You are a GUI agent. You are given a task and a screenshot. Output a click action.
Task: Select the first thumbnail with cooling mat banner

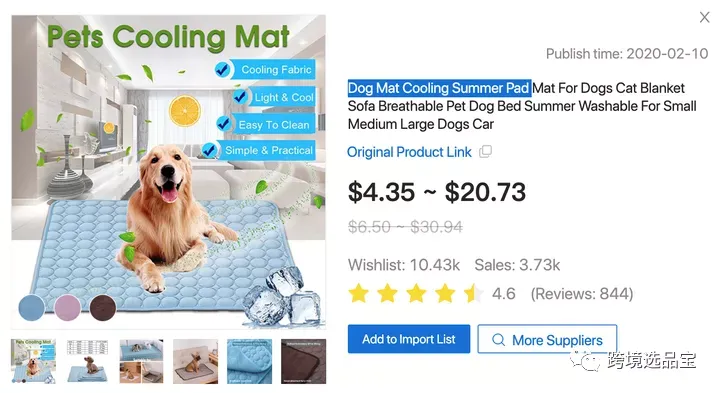point(34,361)
